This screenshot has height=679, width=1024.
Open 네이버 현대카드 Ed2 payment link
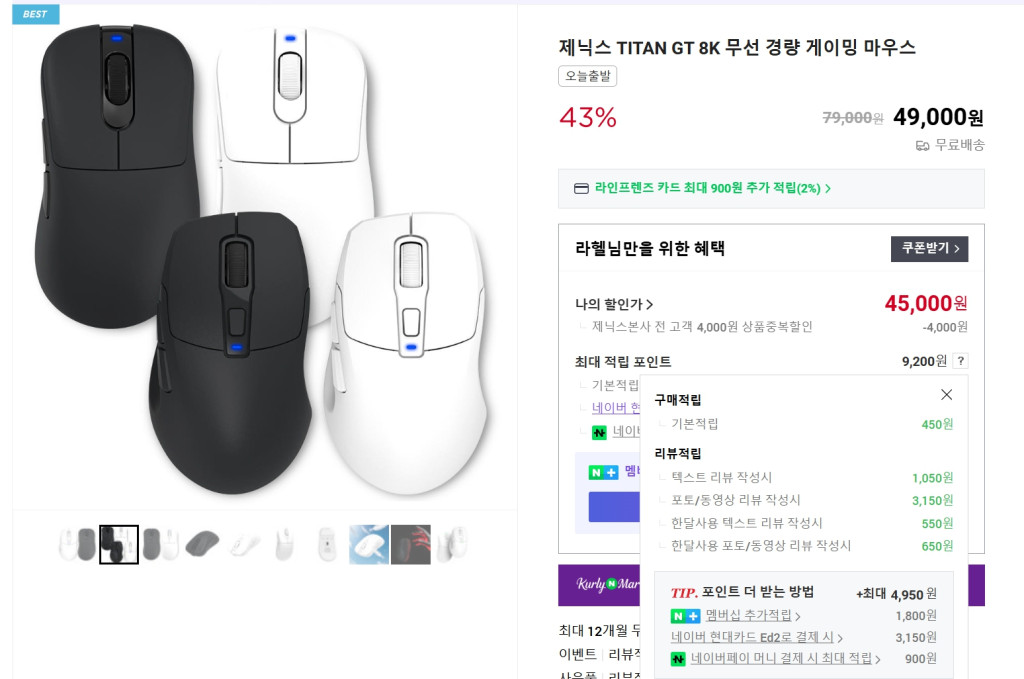(x=756, y=637)
